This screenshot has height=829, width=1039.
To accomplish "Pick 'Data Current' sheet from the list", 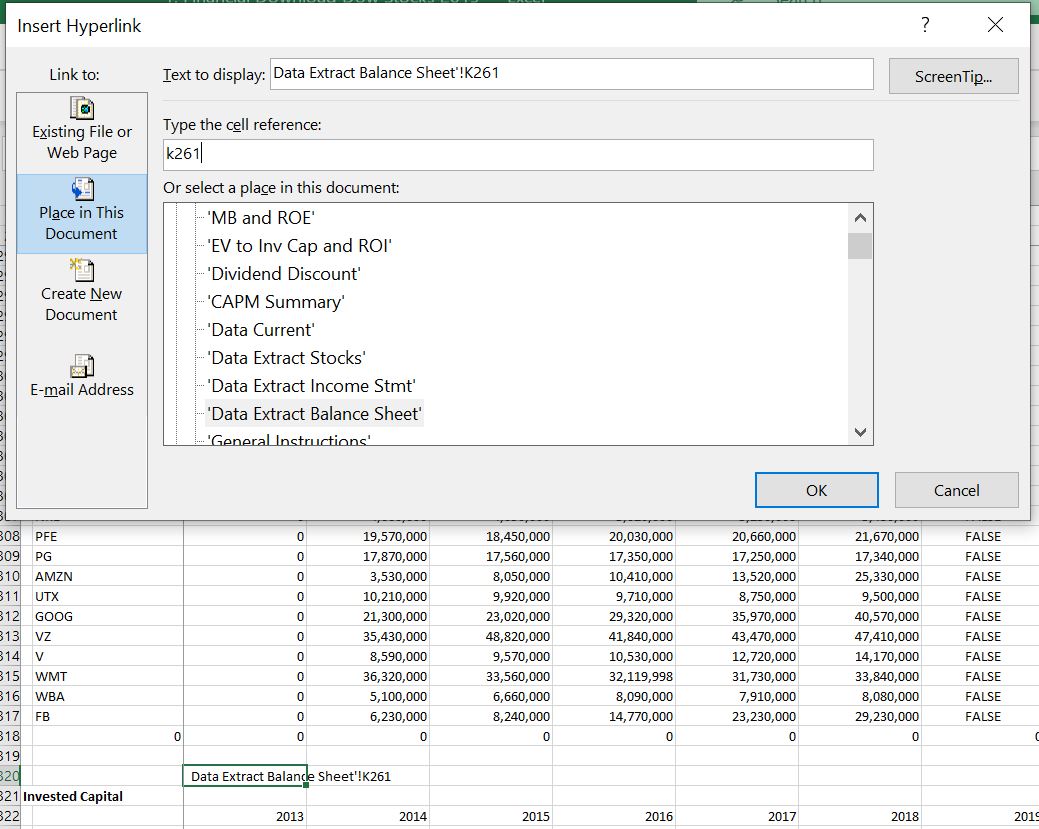I will (260, 330).
